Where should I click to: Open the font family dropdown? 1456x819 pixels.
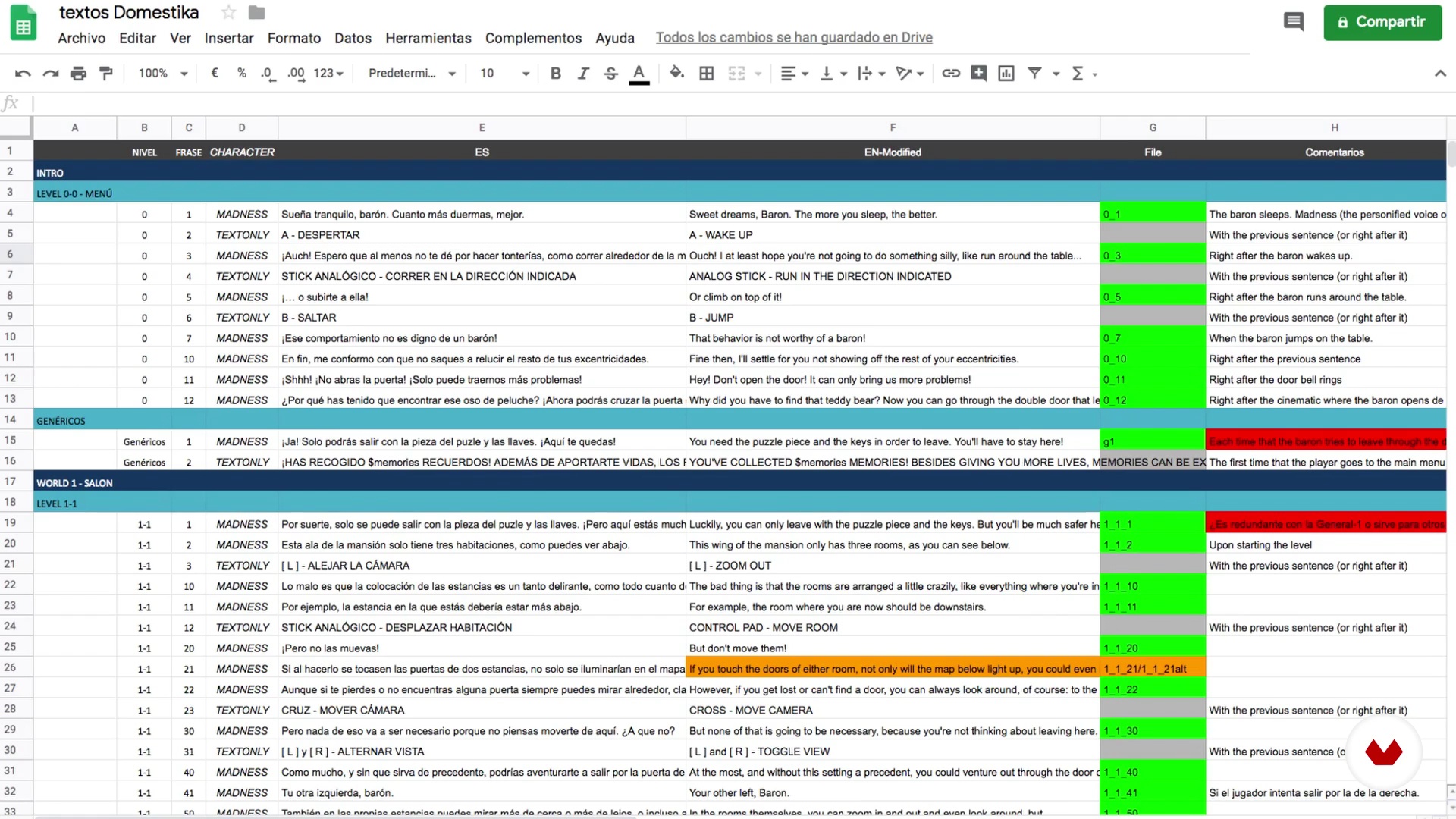coord(412,74)
